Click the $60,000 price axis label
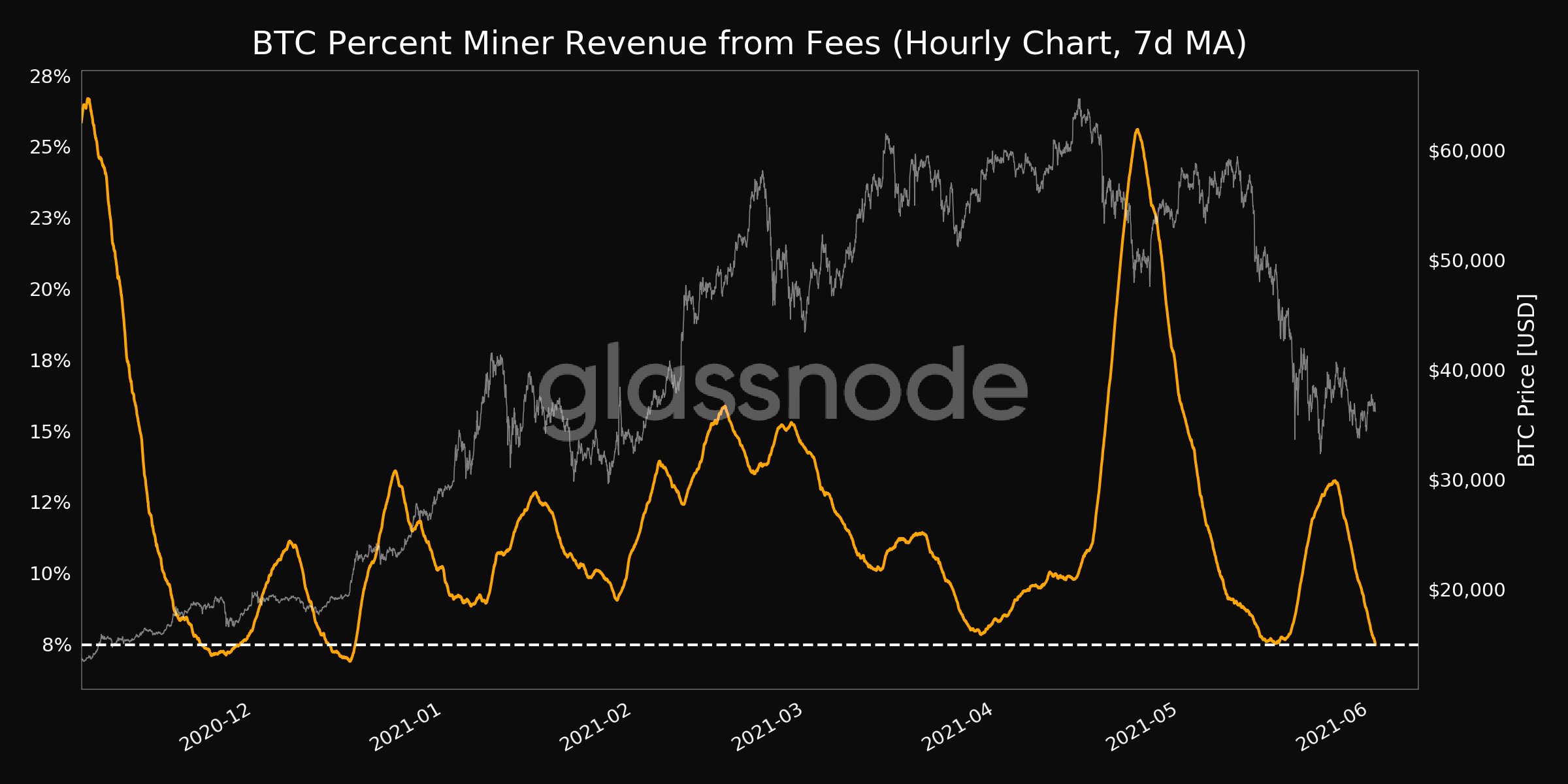The image size is (1568, 784). [x=1467, y=151]
